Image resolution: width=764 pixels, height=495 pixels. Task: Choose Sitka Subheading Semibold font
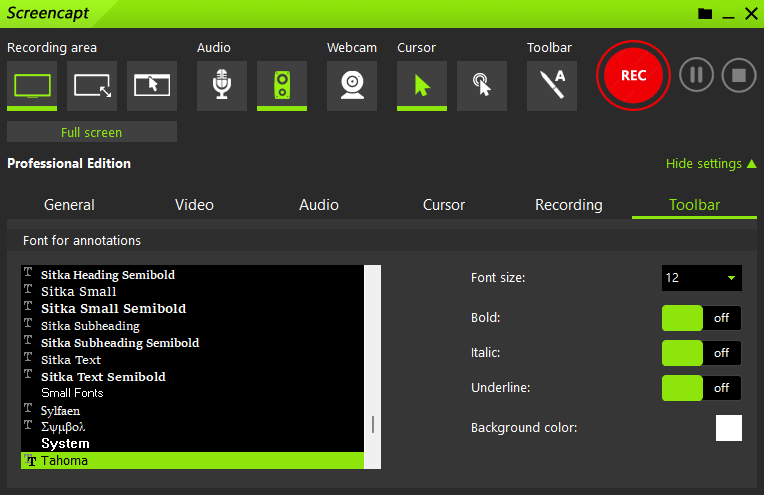[192, 343]
